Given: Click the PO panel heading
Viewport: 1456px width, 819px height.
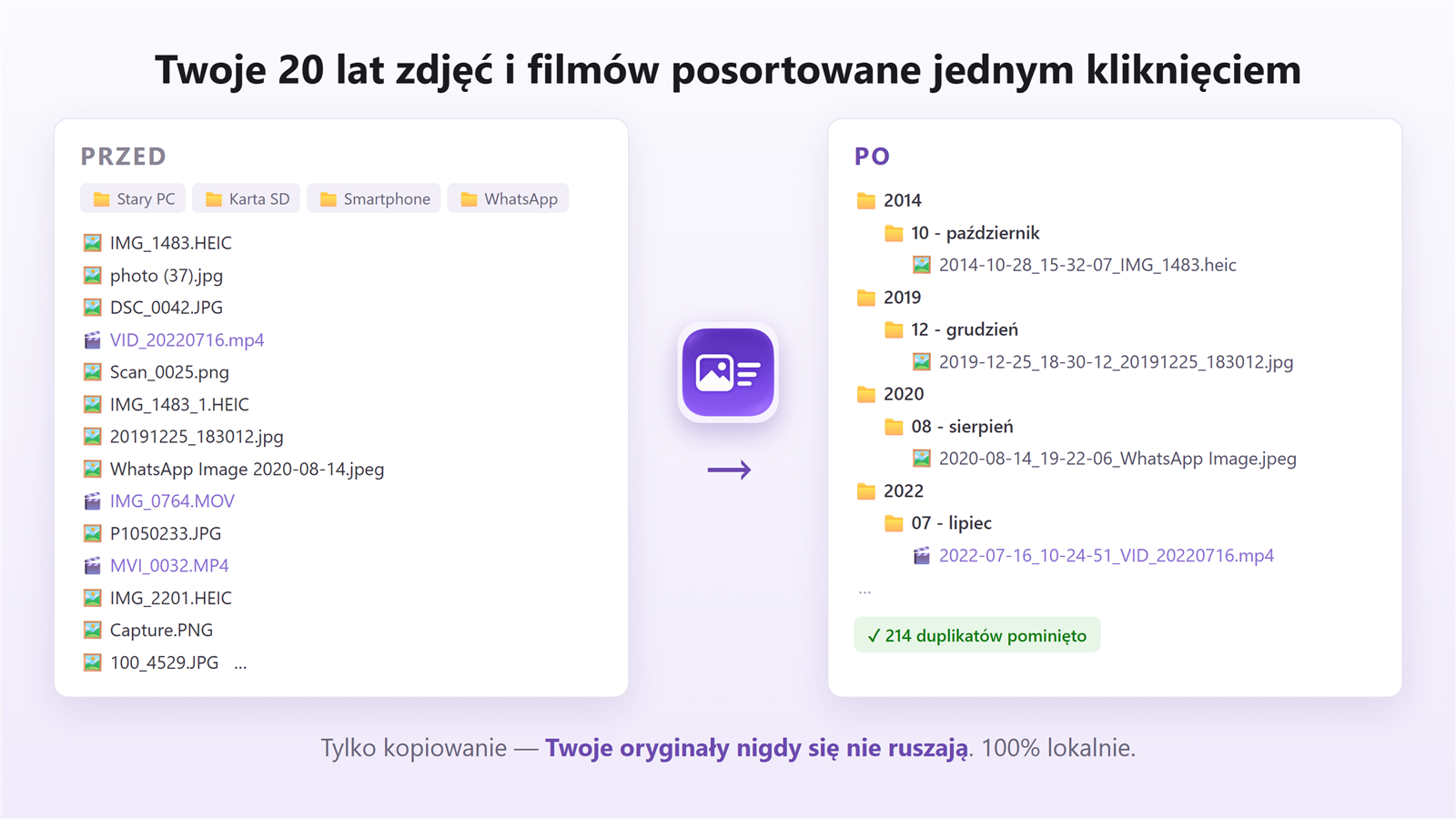Looking at the screenshot, I should click(872, 157).
